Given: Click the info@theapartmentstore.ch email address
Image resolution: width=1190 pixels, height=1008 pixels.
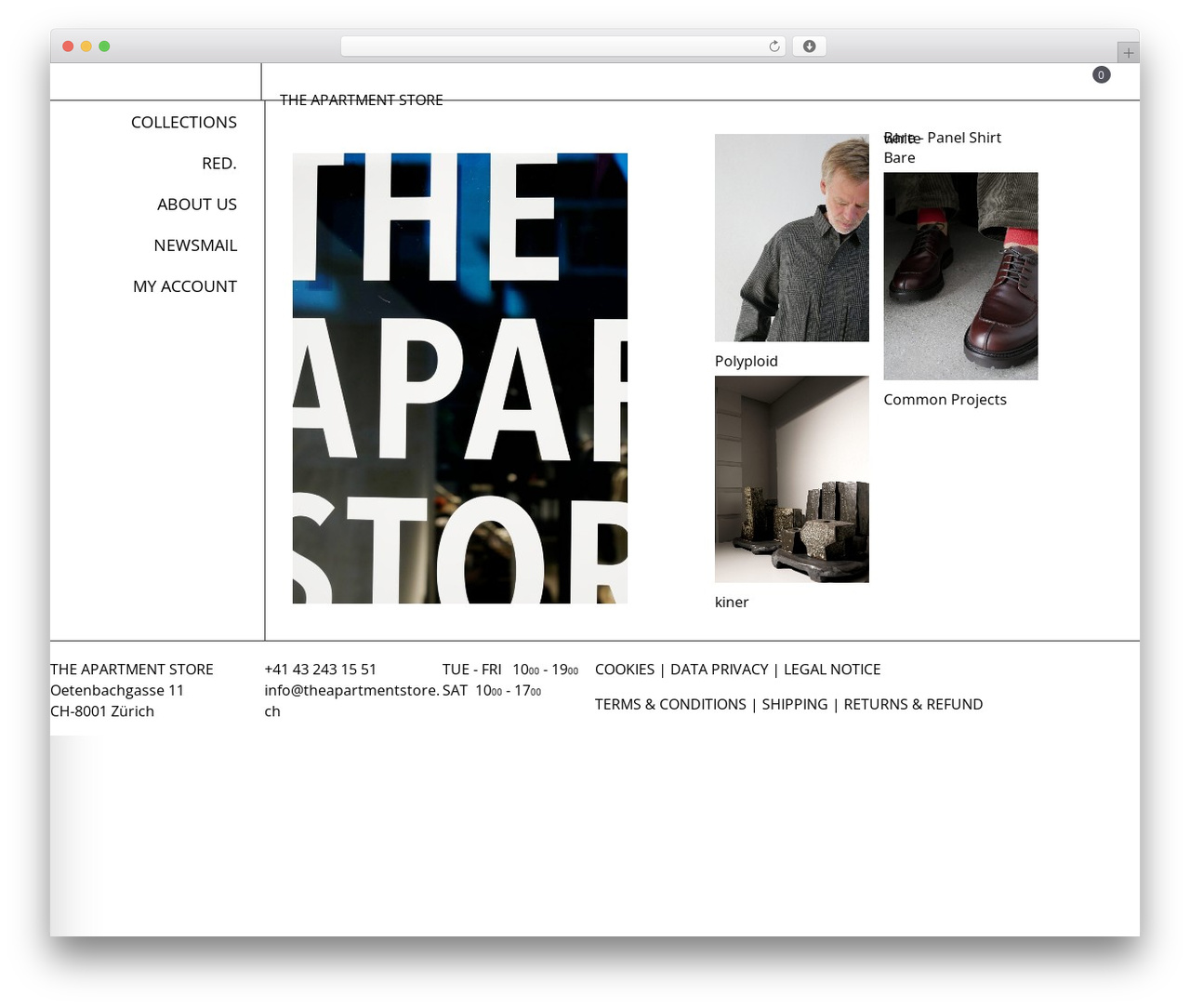Looking at the screenshot, I should click(x=351, y=700).
